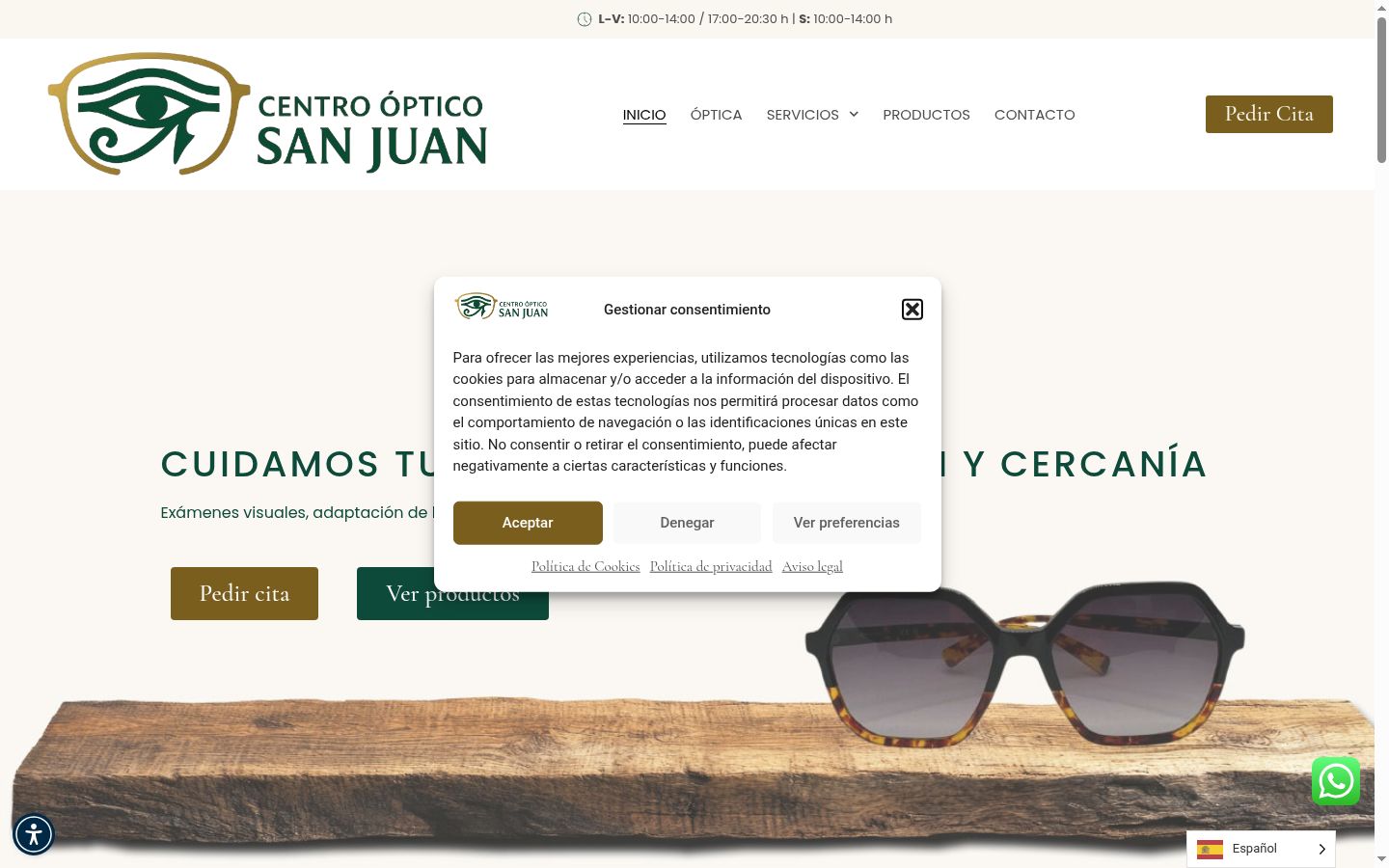
Task: Open the Español language selector
Action: tap(1261, 849)
